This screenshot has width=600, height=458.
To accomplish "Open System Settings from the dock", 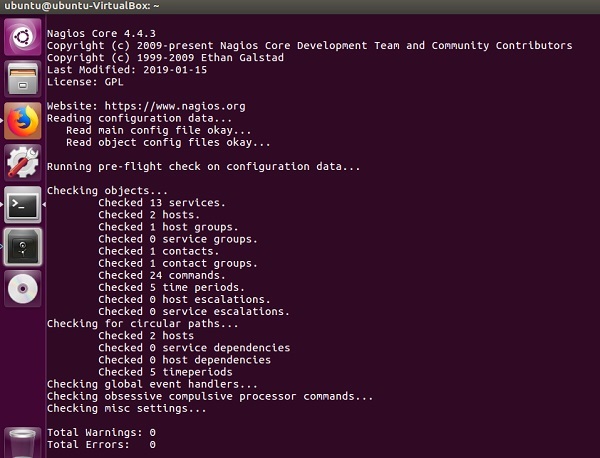I will click(x=22, y=162).
